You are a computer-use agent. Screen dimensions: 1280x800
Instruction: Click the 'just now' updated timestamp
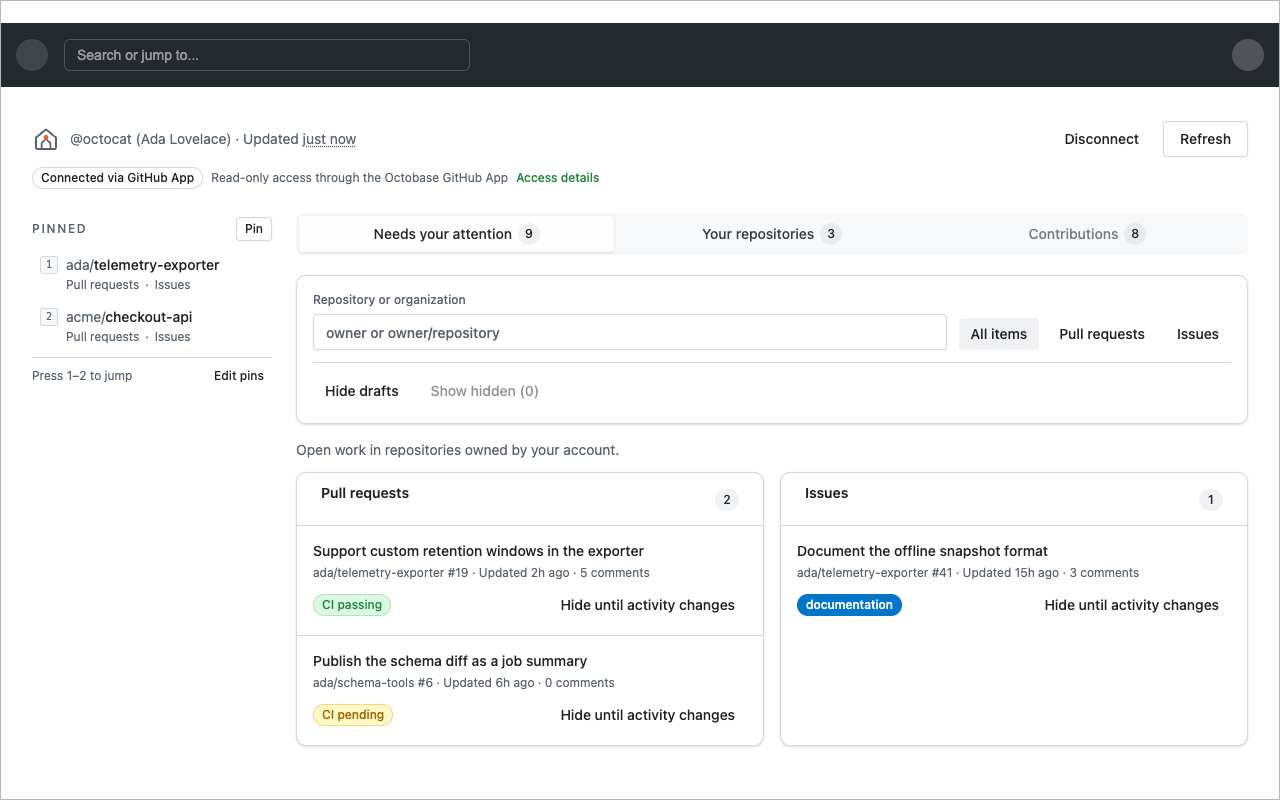329,139
